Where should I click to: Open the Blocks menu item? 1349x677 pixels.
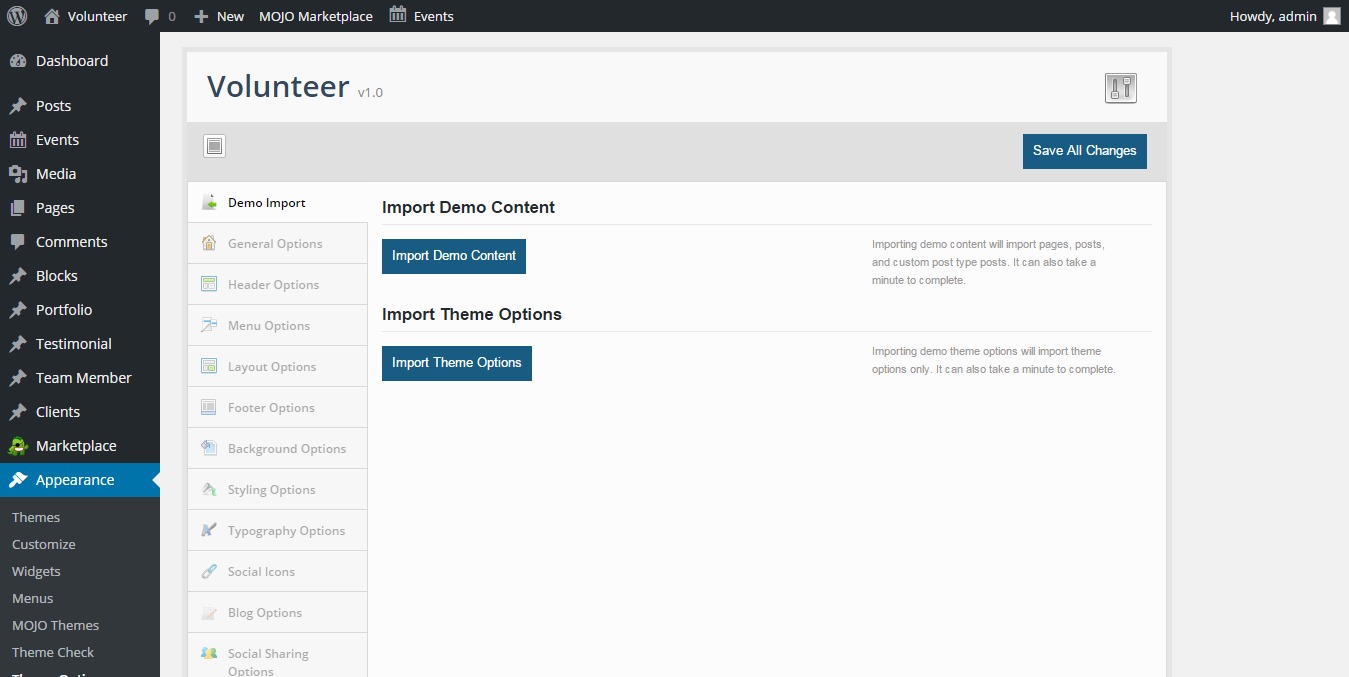[x=80, y=276]
